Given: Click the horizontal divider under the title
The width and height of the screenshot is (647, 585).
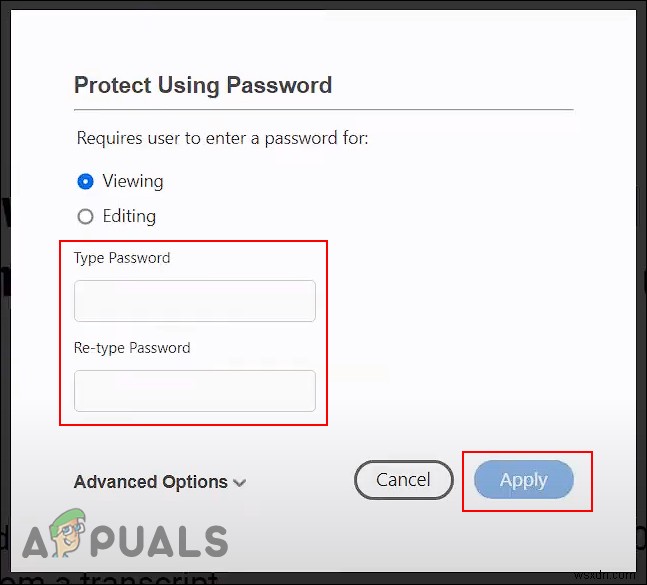Looking at the screenshot, I should pyautogui.click(x=324, y=110).
